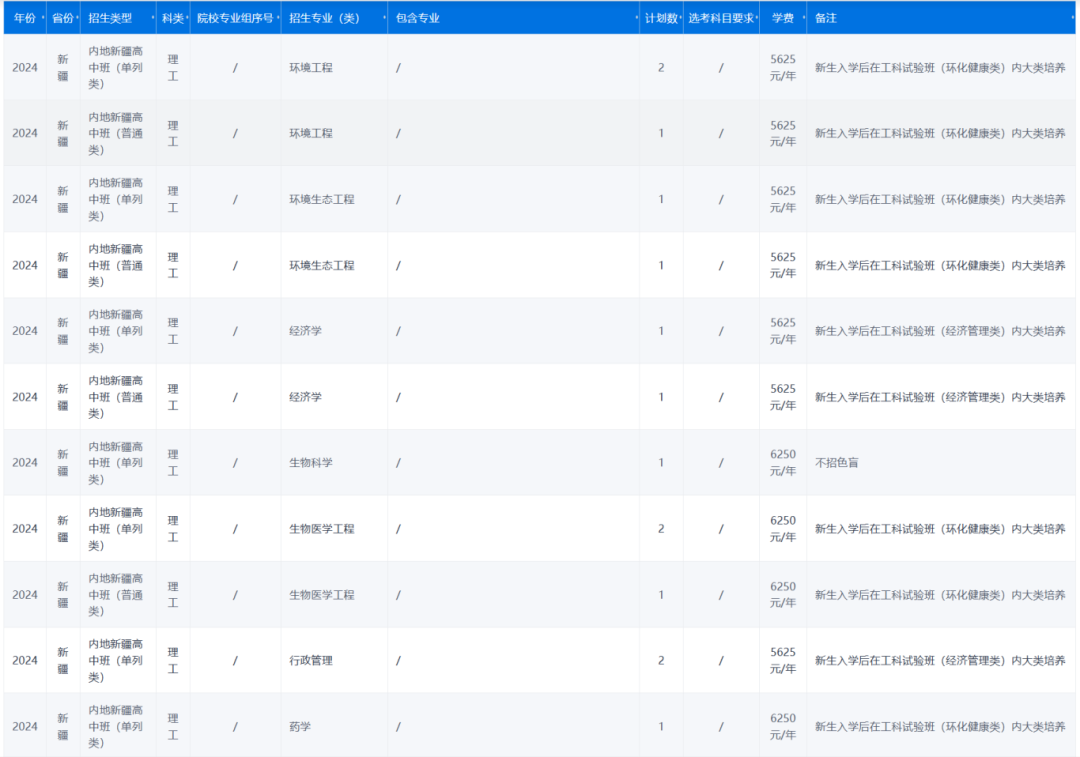Click the 不招色盲 remark cell
This screenshot has height=757, width=1080.
(x=837, y=463)
